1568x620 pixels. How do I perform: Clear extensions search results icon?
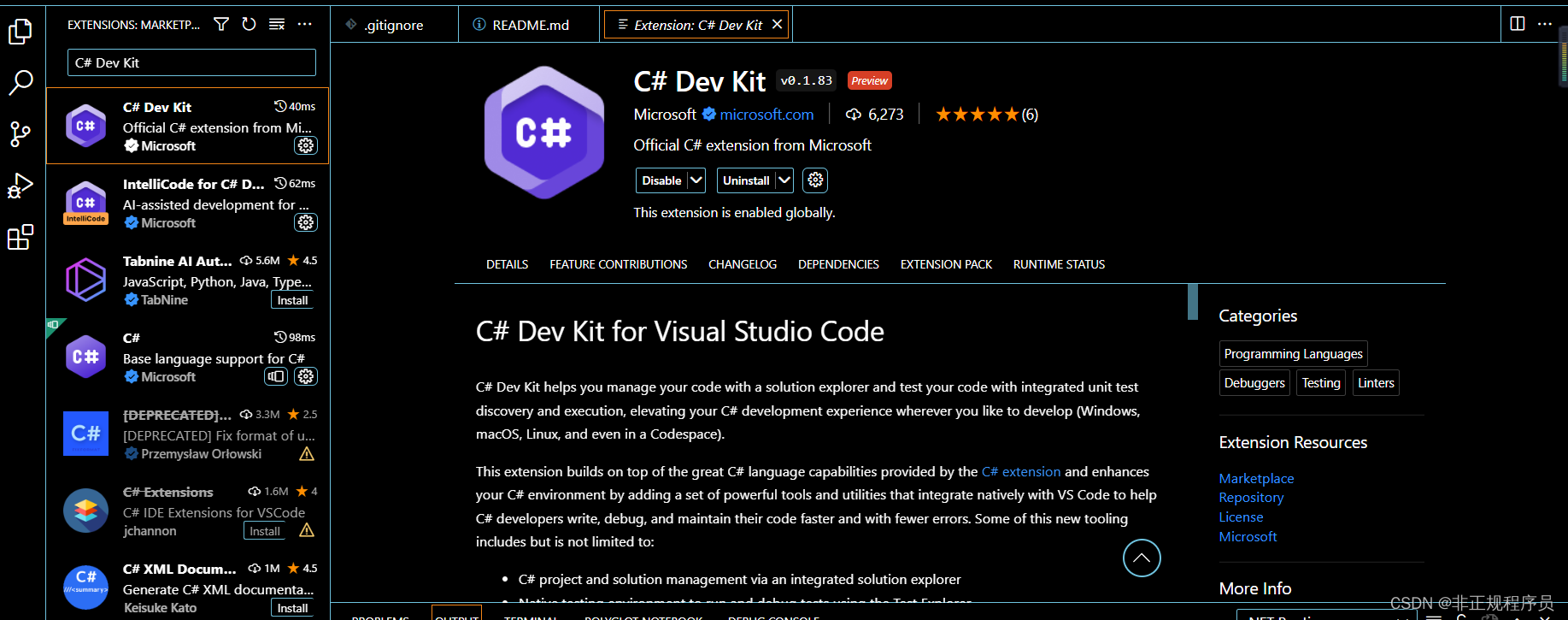point(277,25)
